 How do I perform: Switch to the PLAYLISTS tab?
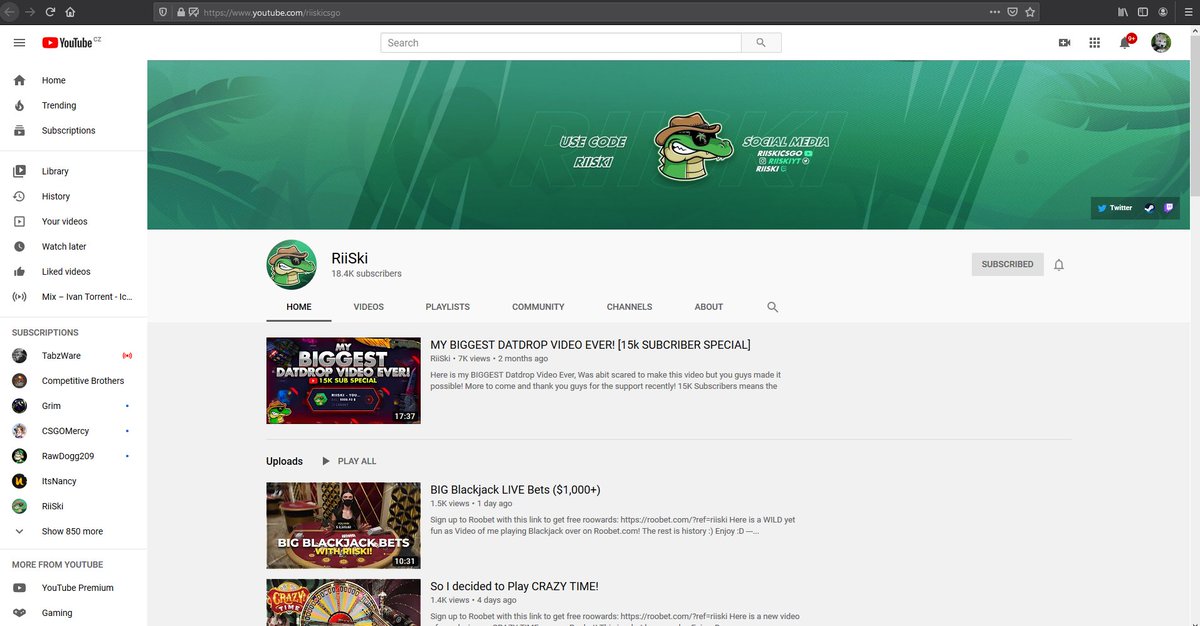(x=447, y=307)
